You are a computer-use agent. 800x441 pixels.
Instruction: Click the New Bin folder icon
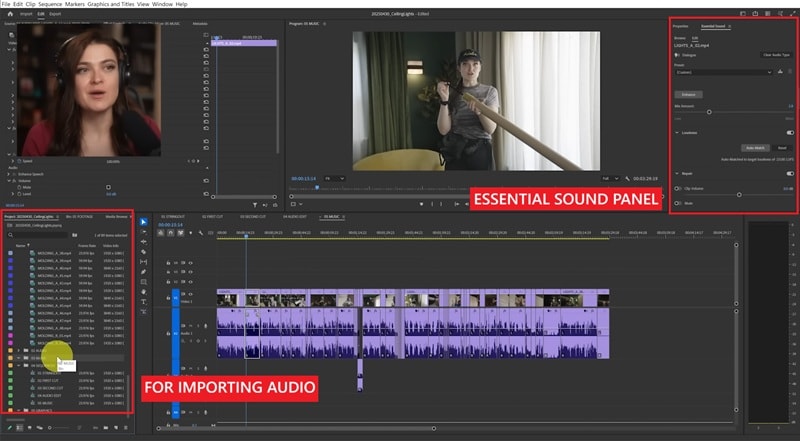(x=106, y=428)
